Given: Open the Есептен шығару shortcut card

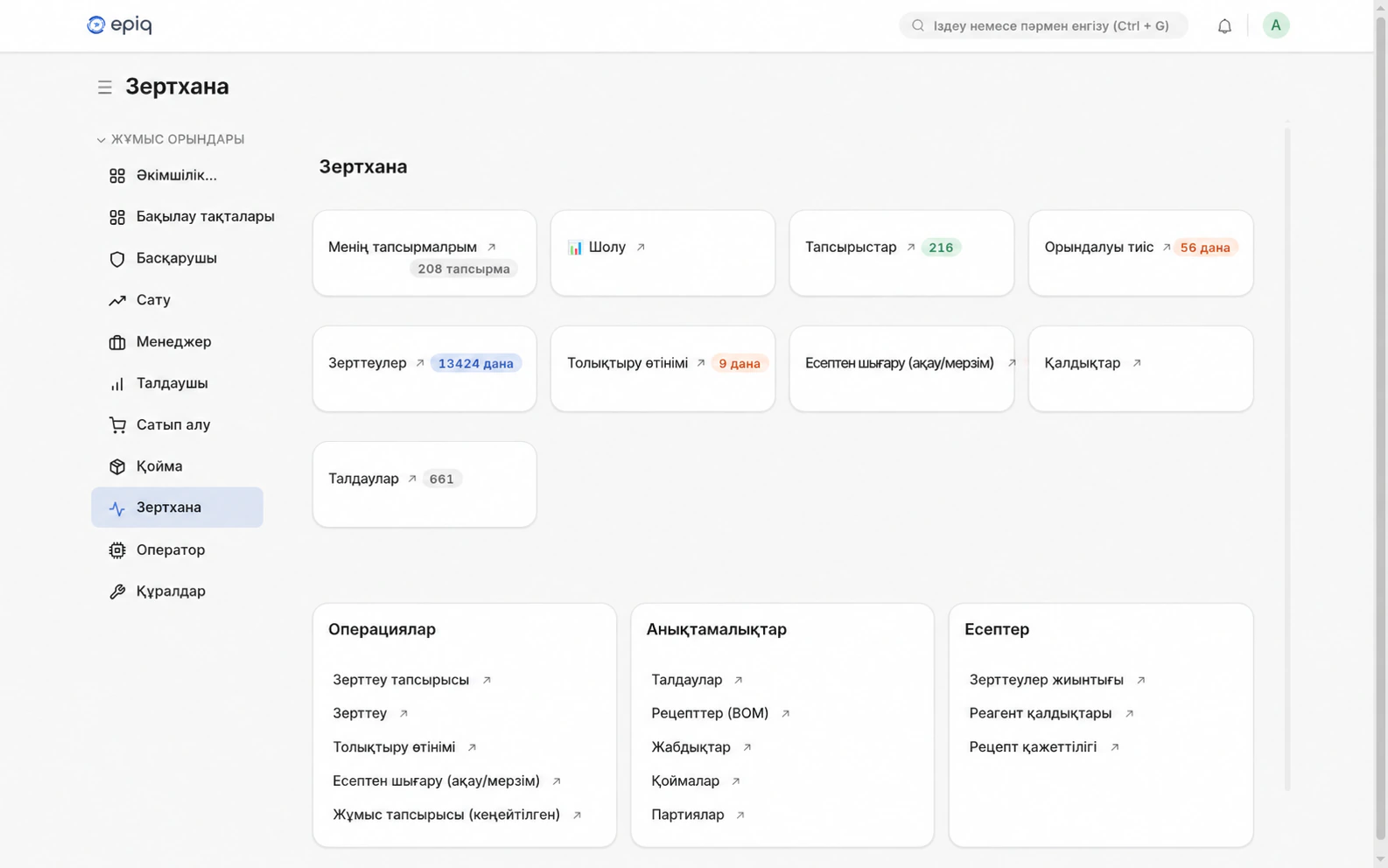Looking at the screenshot, I should (x=901, y=368).
